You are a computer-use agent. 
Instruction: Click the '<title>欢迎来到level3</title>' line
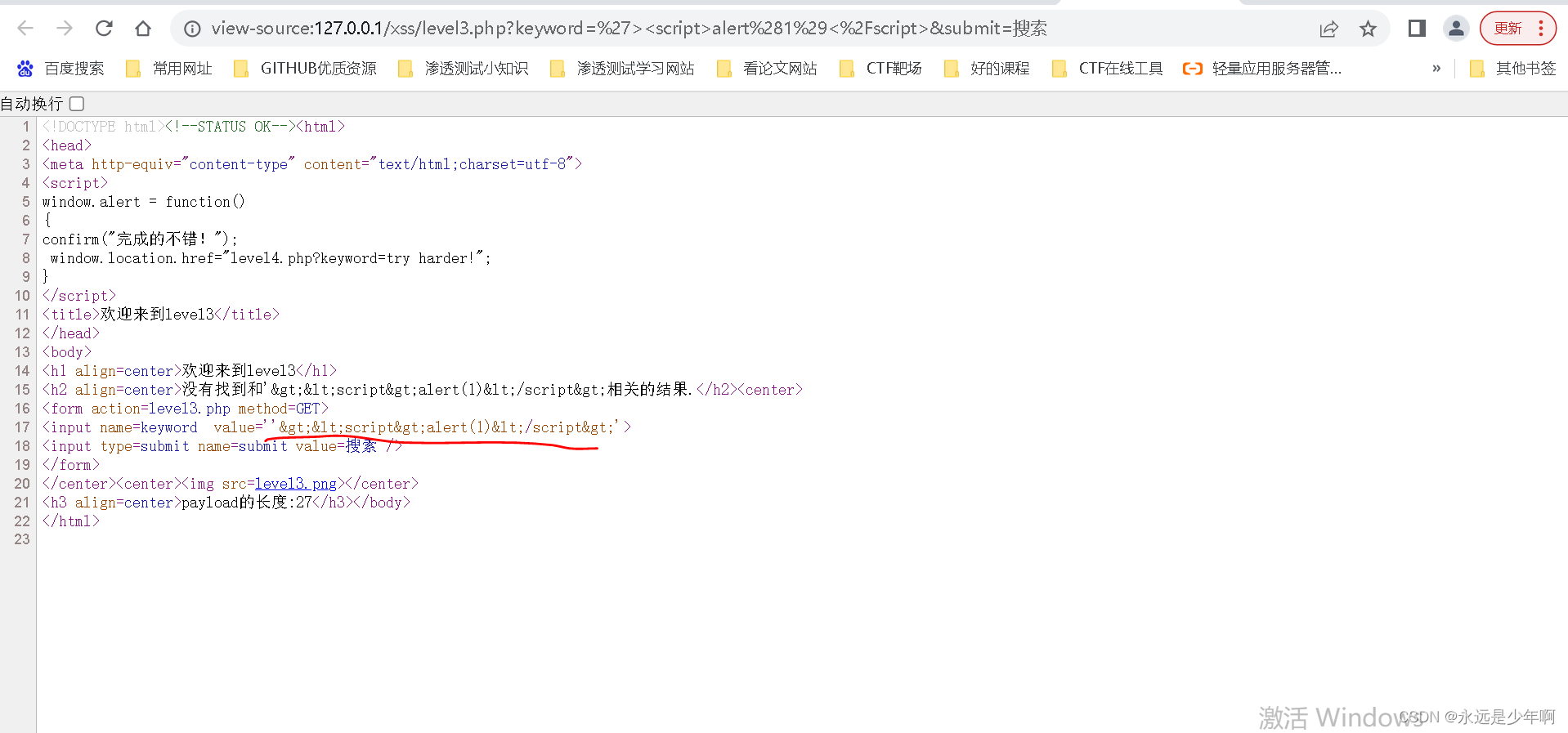(161, 315)
